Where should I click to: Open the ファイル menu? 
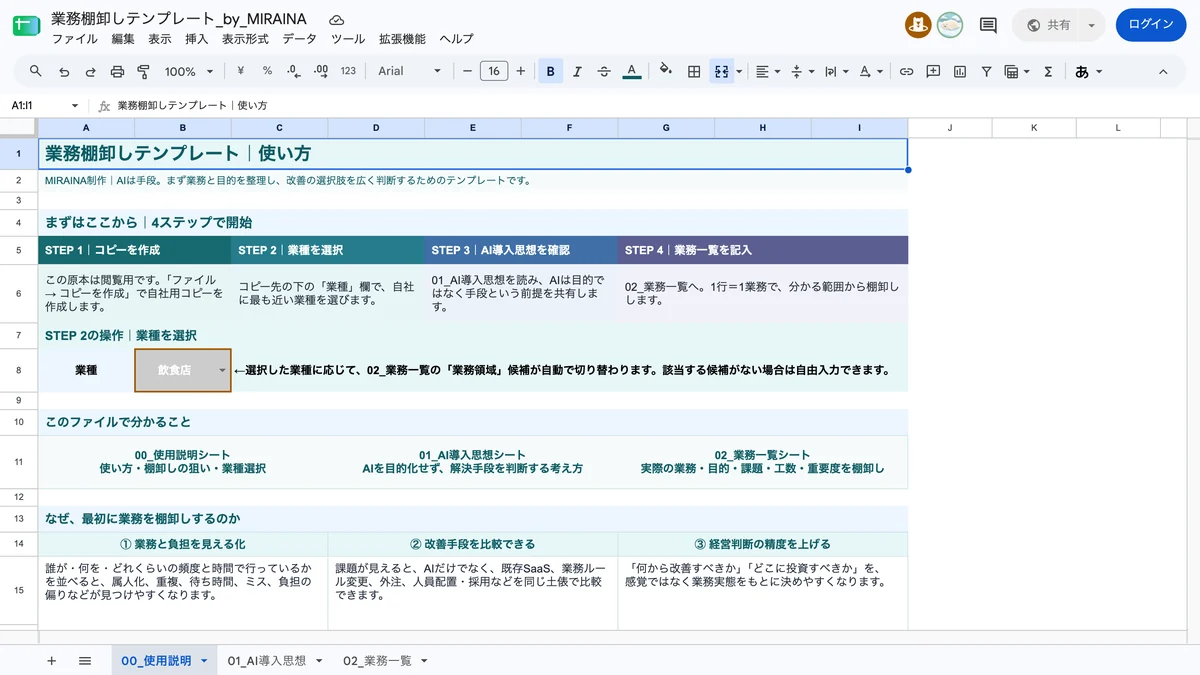point(75,39)
